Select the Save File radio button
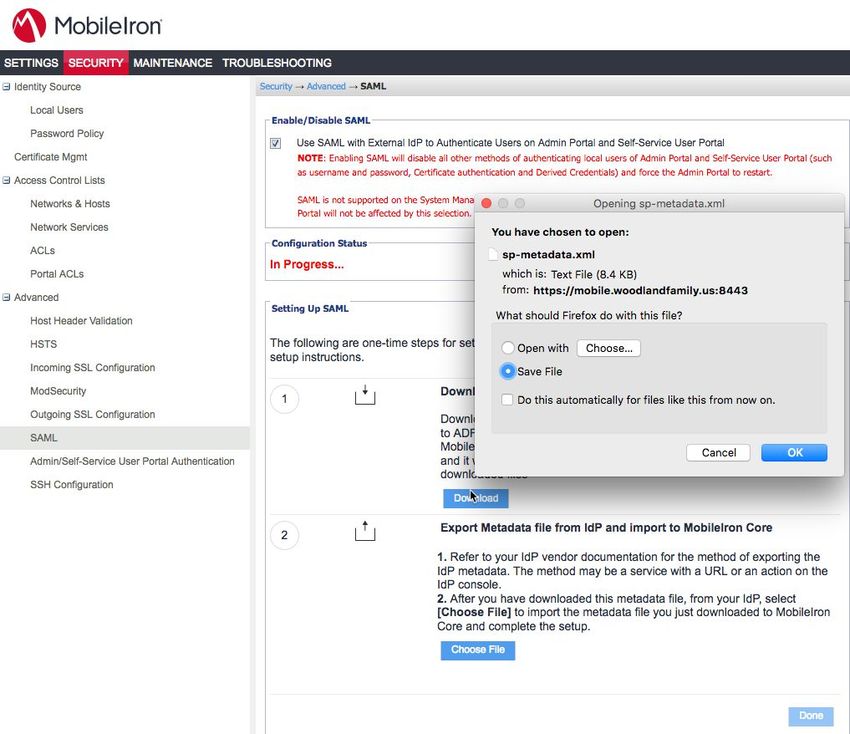The height and width of the screenshot is (734, 850). coord(507,371)
